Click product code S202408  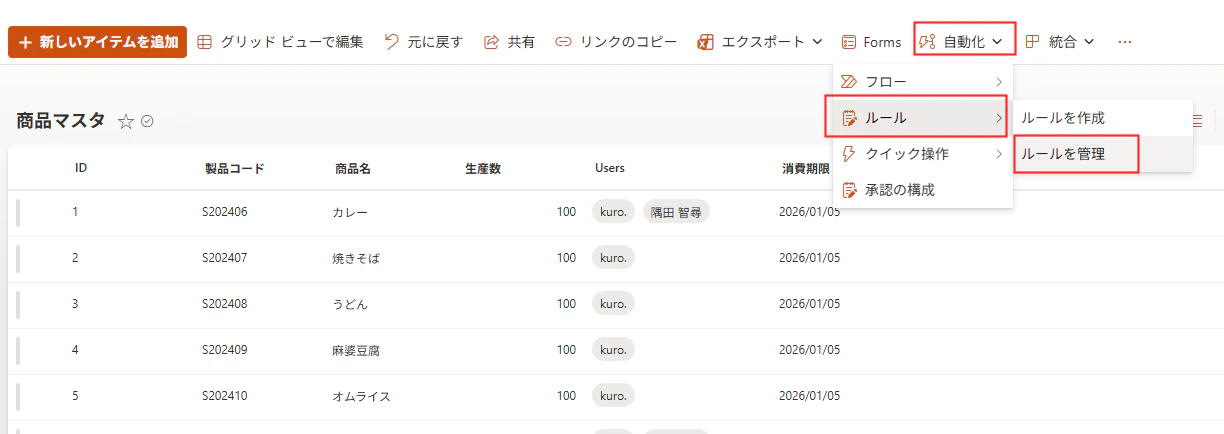tap(225, 304)
